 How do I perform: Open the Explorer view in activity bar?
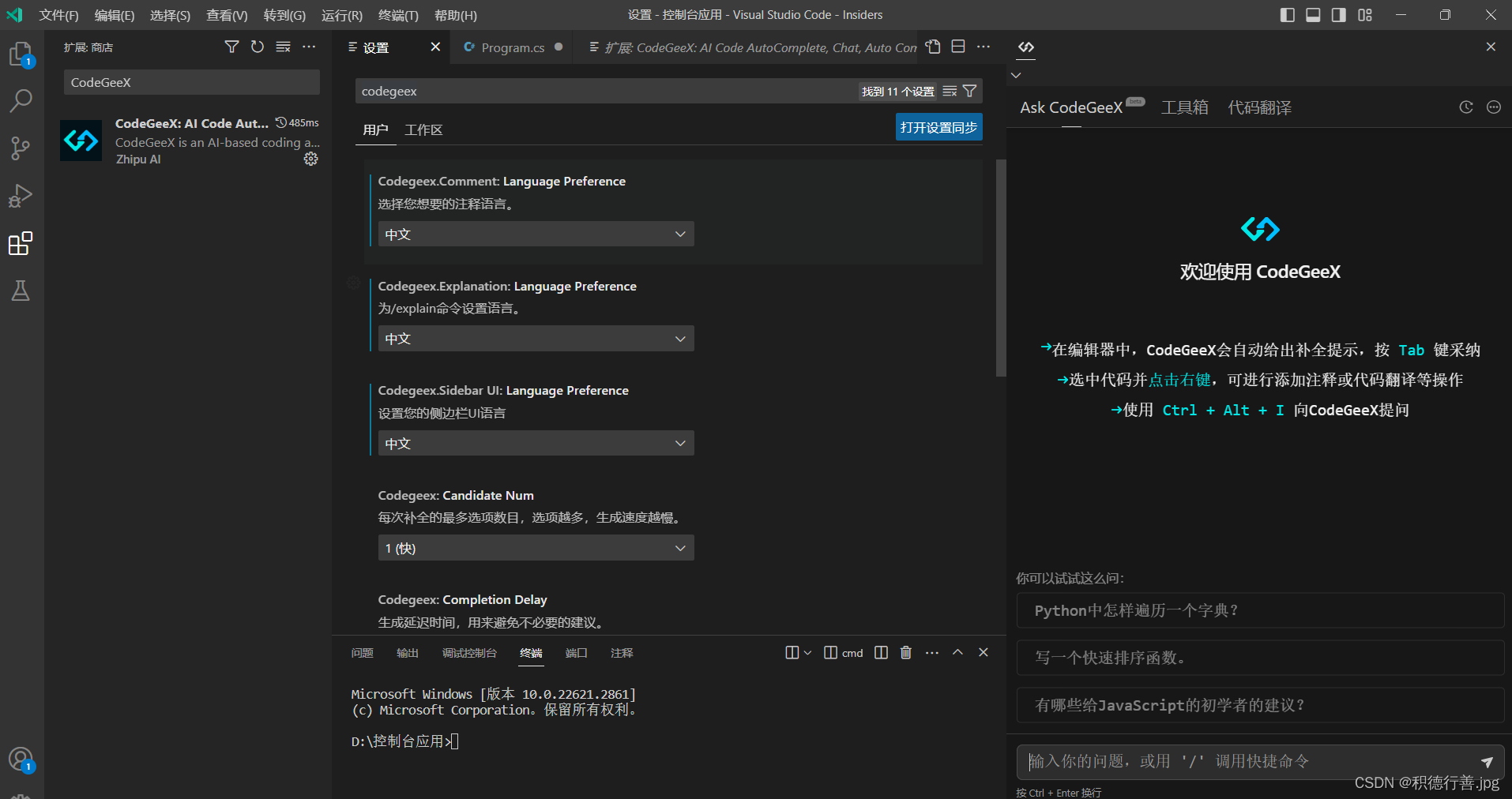21,54
